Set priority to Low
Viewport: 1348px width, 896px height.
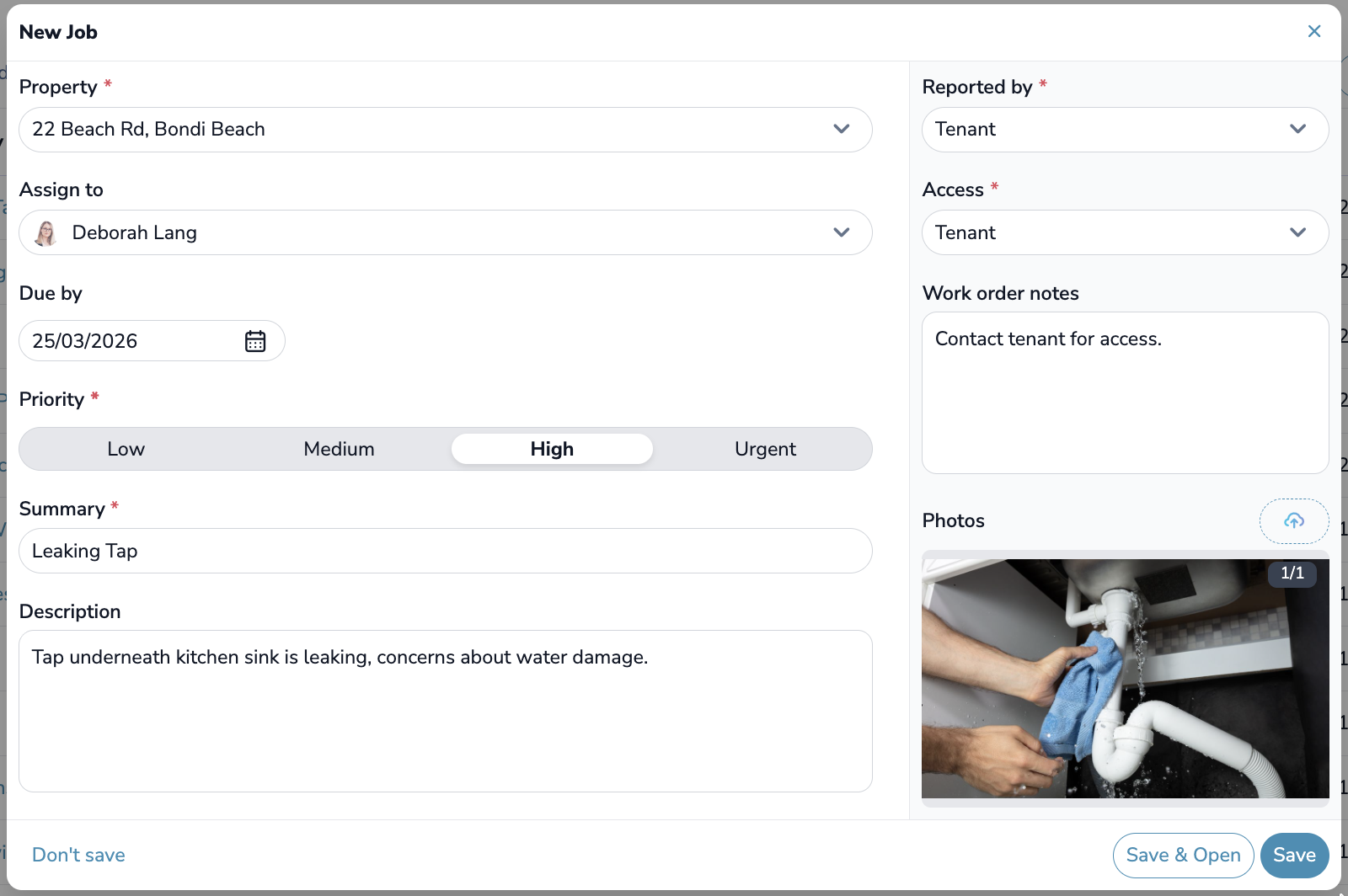coord(126,450)
